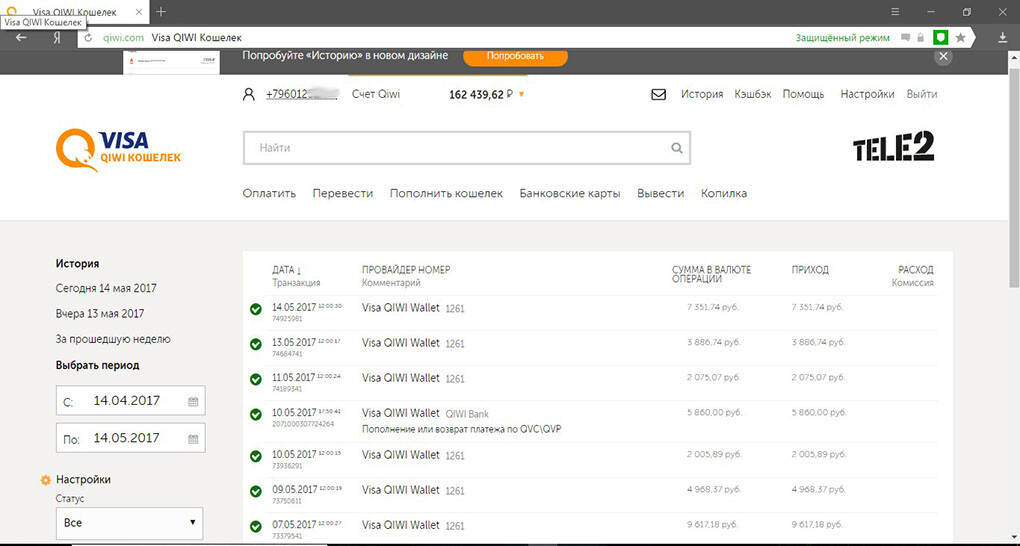Click the Счет Qiwi label
The height and width of the screenshot is (546, 1020).
pyautogui.click(x=376, y=94)
